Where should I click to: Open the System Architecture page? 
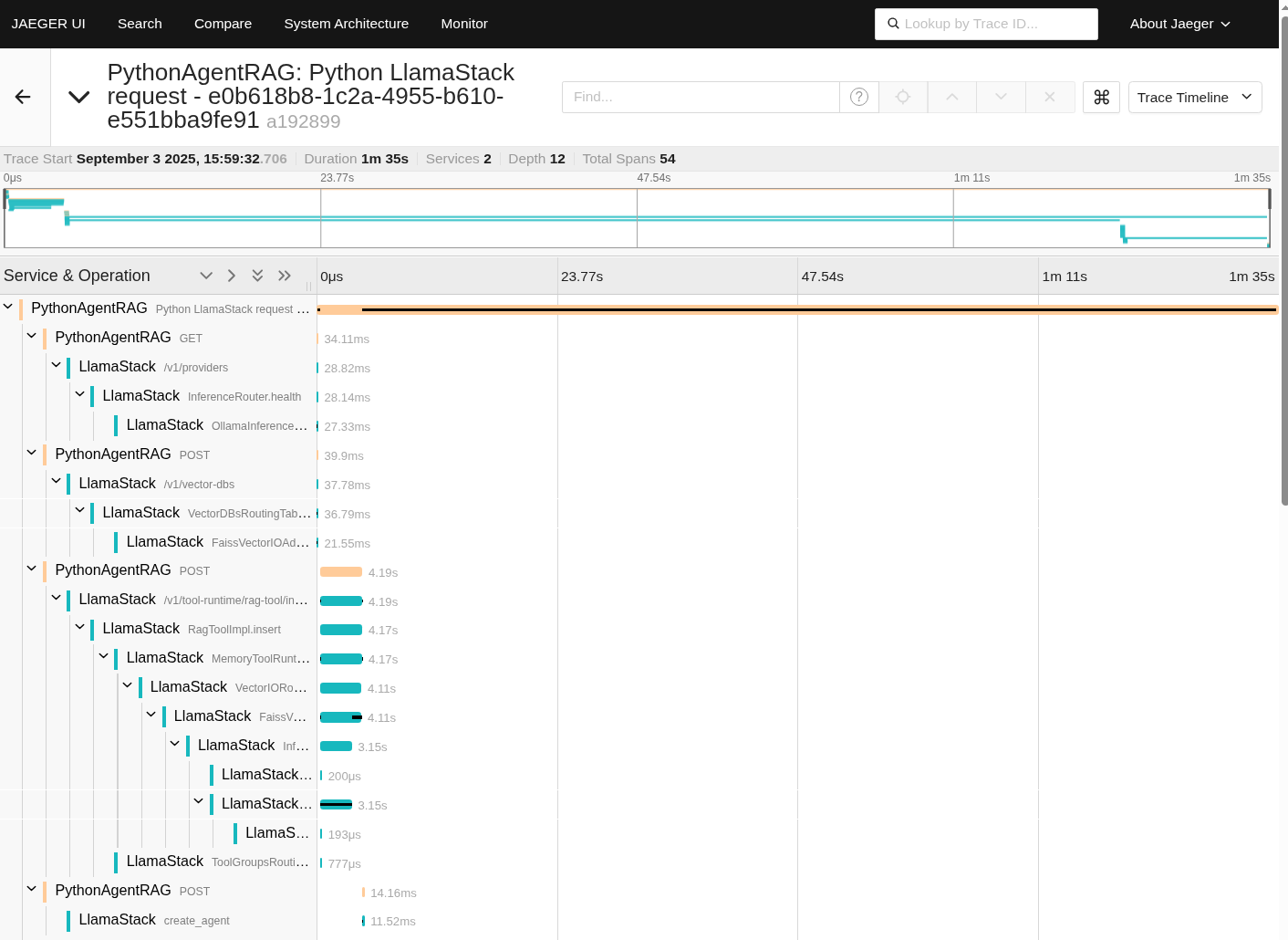pos(346,24)
